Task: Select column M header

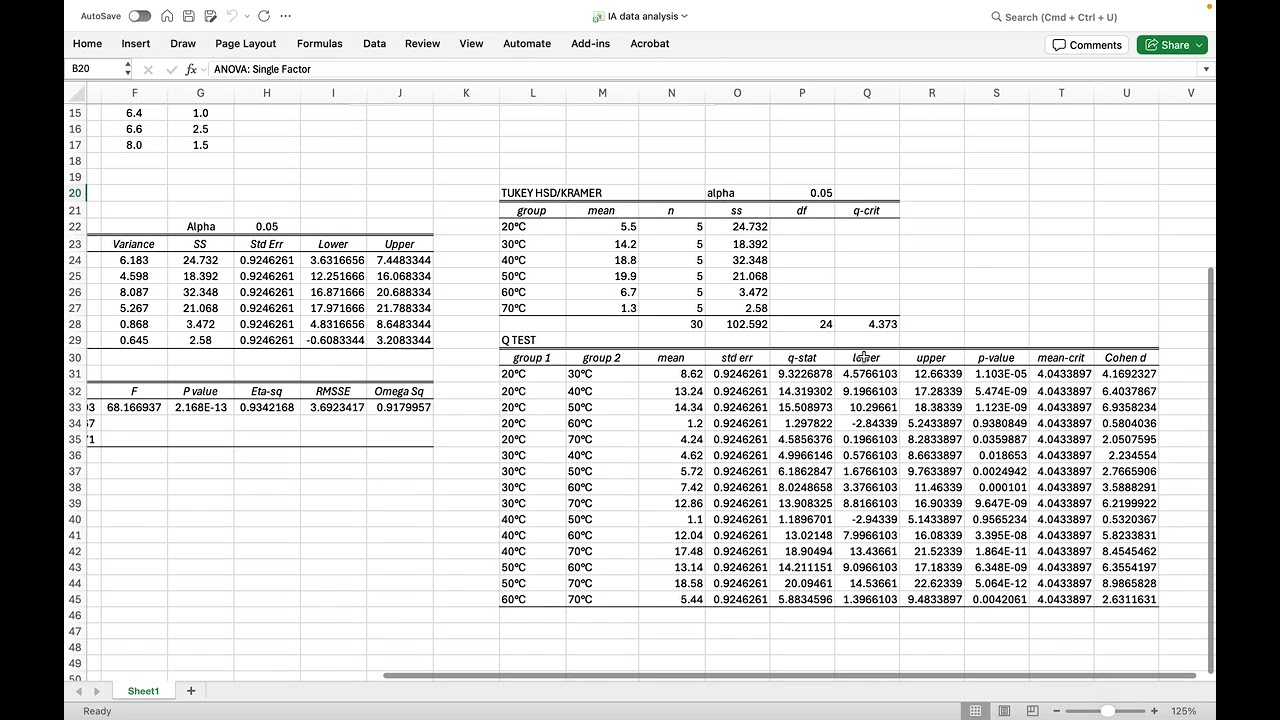Action: point(602,93)
